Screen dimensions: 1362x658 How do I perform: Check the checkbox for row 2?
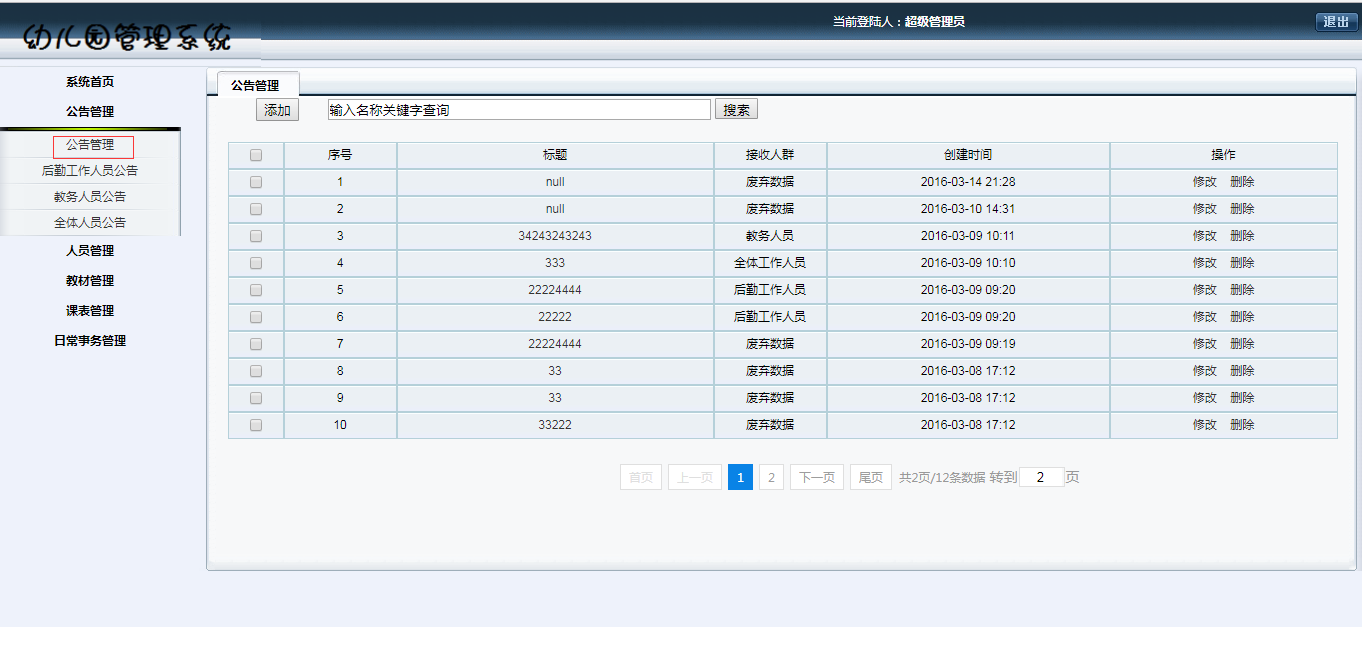click(x=256, y=209)
